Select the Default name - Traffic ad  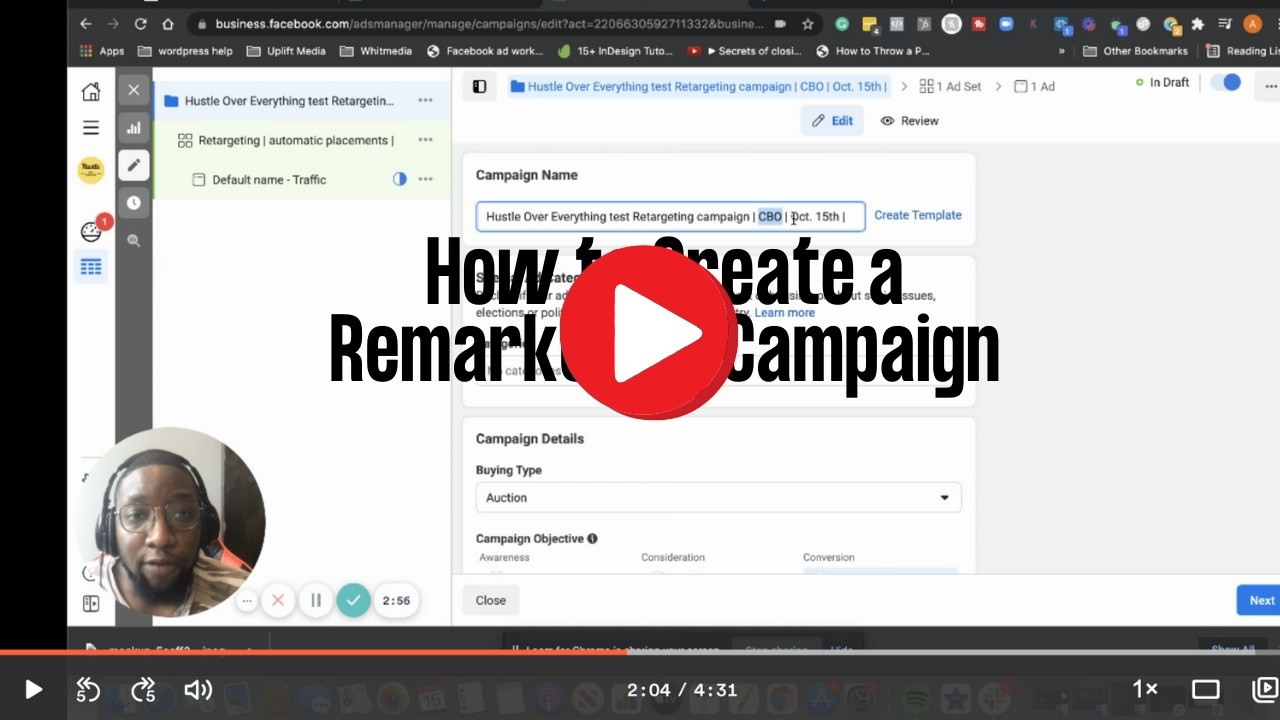coord(301,180)
